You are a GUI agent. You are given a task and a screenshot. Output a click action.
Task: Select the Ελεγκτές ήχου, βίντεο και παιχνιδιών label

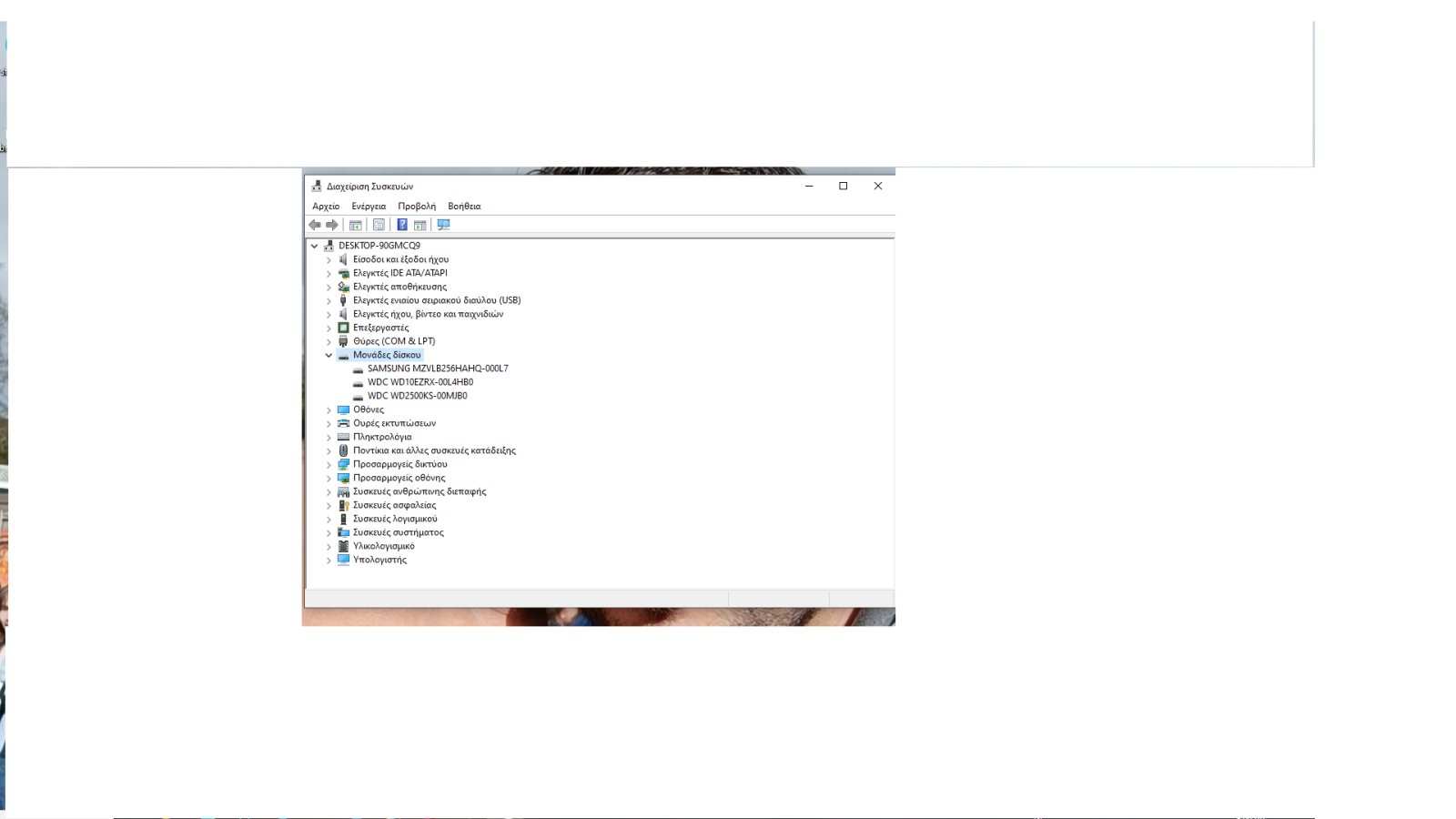click(428, 314)
